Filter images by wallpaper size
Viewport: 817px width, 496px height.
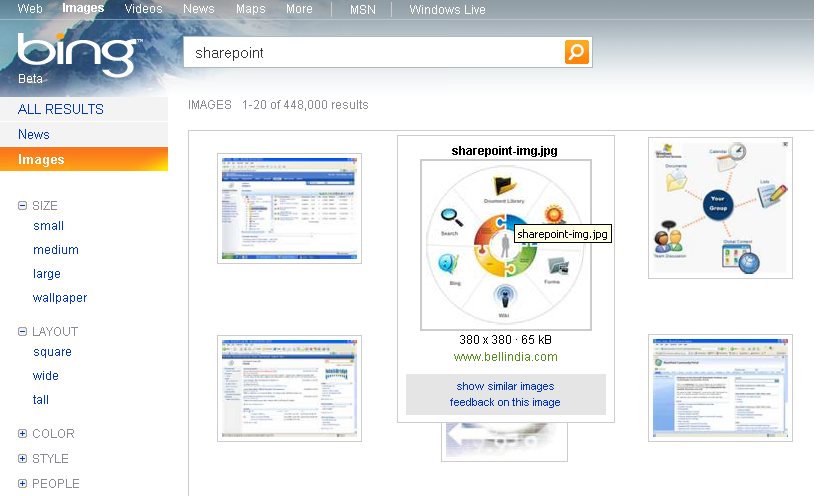60,298
